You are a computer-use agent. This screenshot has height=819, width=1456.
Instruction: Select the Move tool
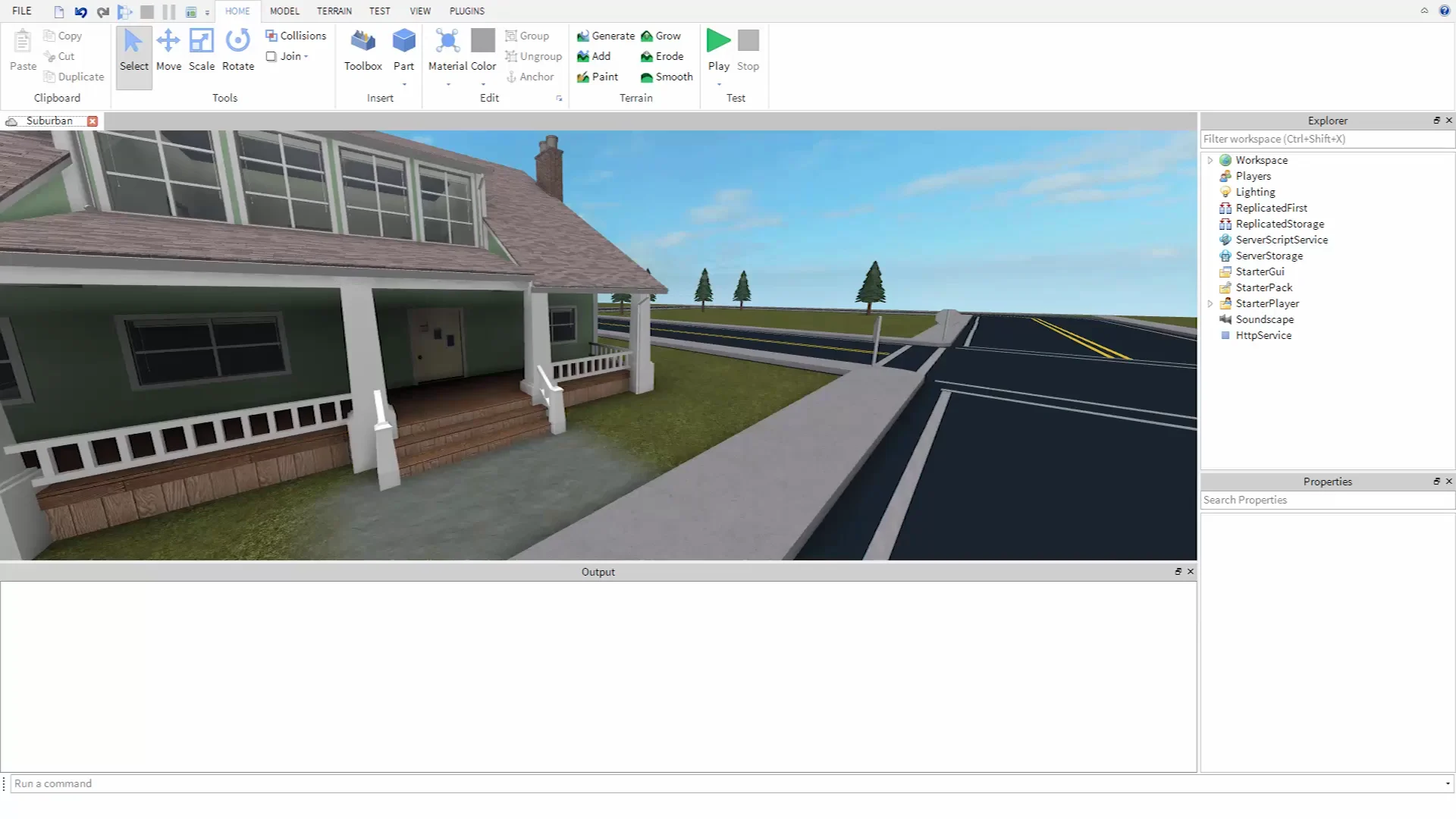[x=168, y=51]
